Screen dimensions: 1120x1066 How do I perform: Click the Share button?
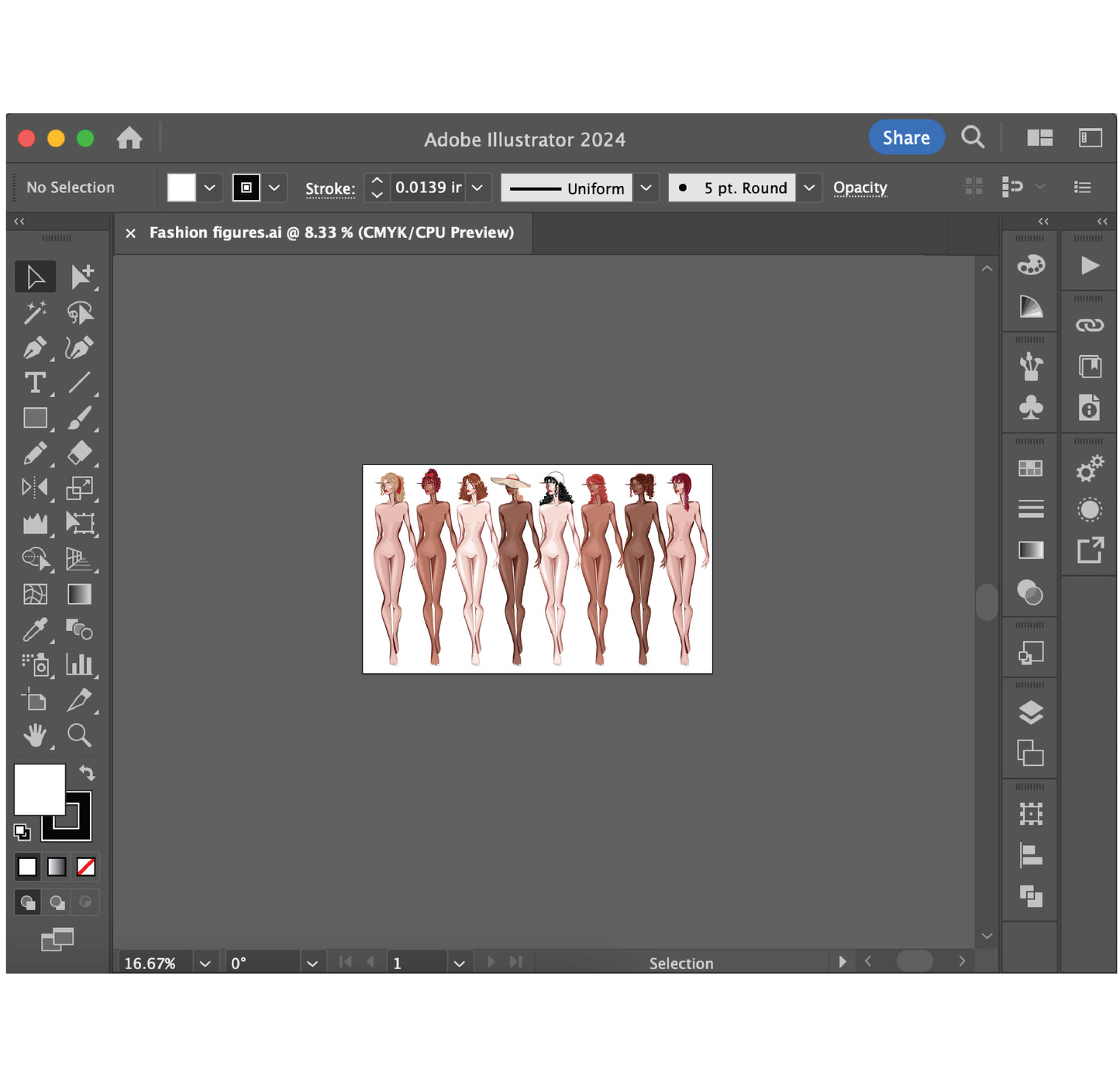906,138
